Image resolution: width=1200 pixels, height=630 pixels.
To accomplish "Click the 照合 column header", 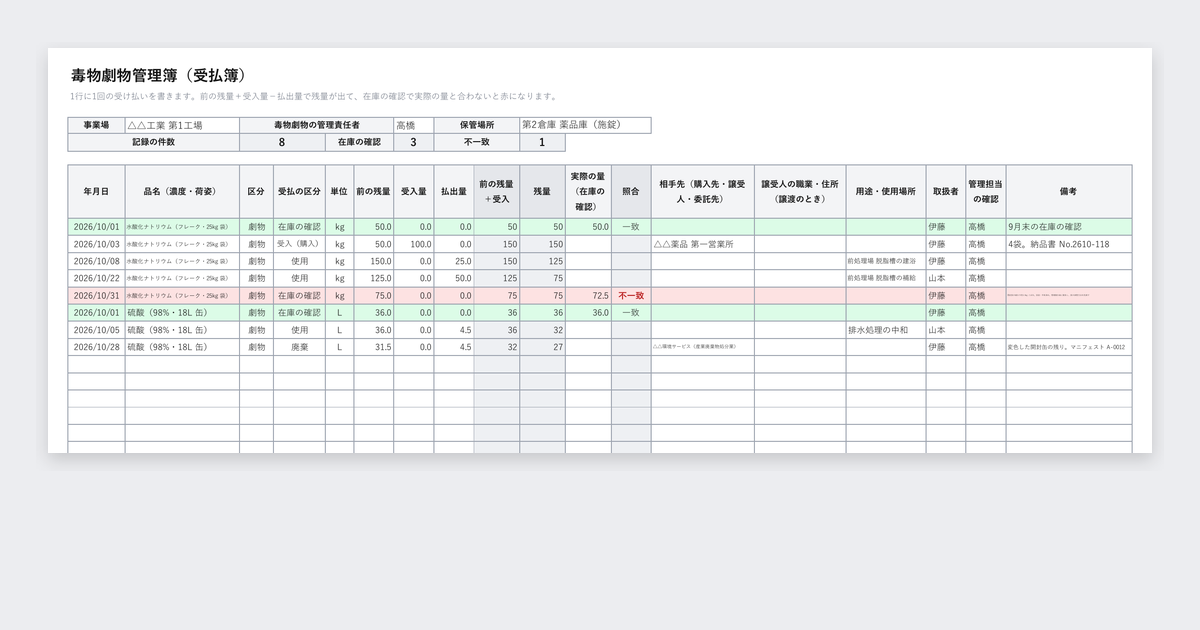I will point(631,191).
